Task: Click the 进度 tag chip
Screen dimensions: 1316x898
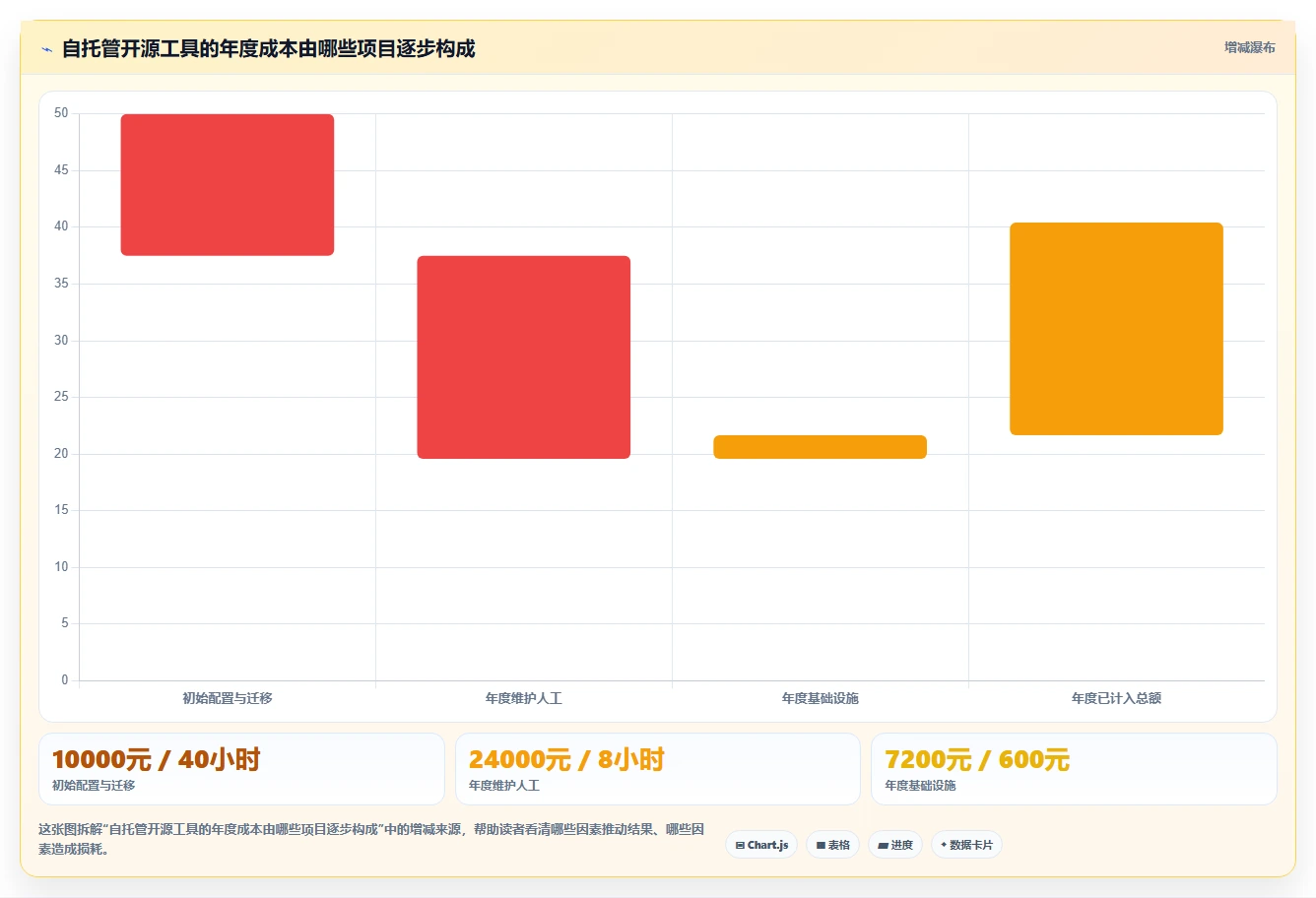Action: click(894, 845)
